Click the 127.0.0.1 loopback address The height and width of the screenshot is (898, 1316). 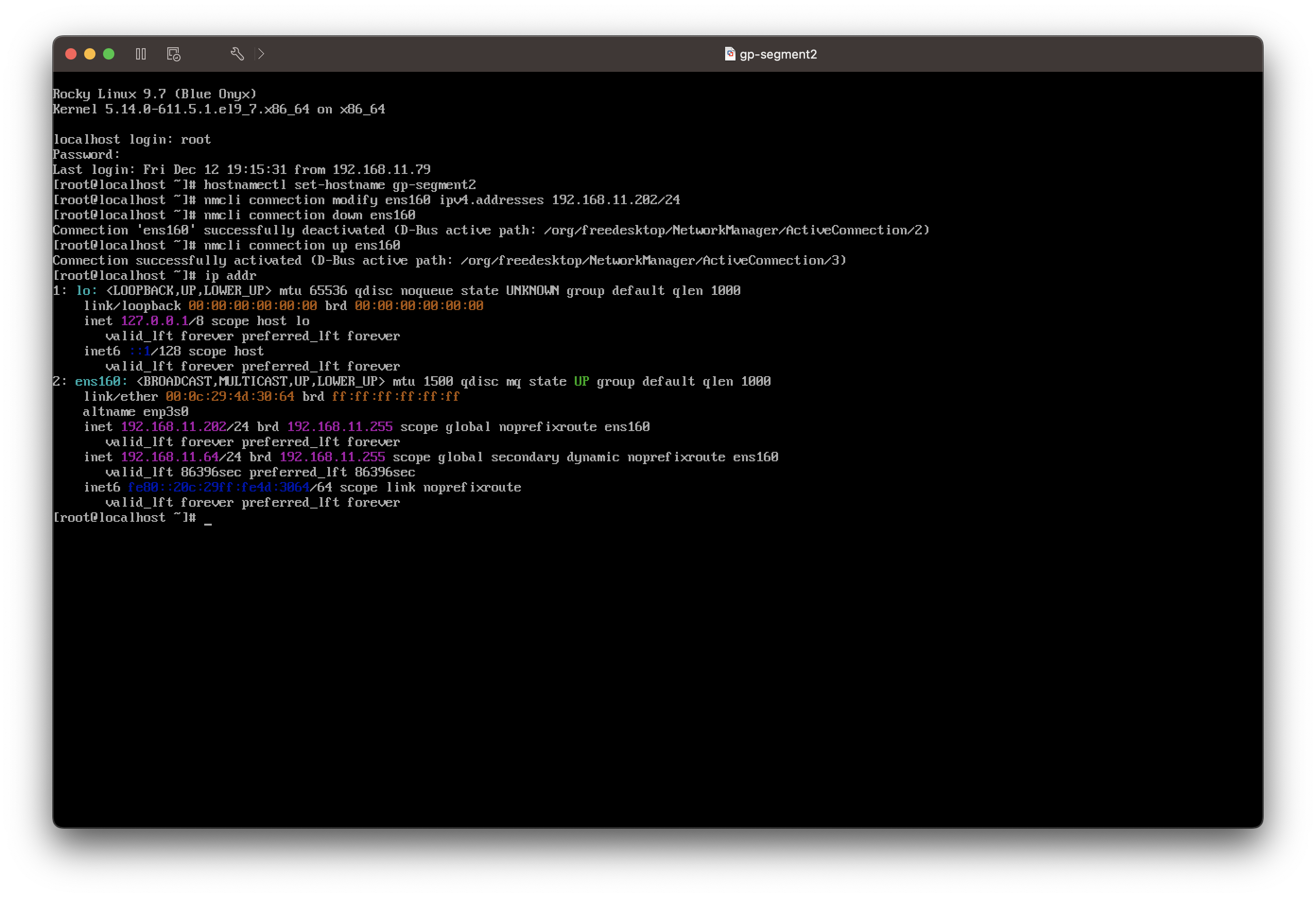coord(154,321)
